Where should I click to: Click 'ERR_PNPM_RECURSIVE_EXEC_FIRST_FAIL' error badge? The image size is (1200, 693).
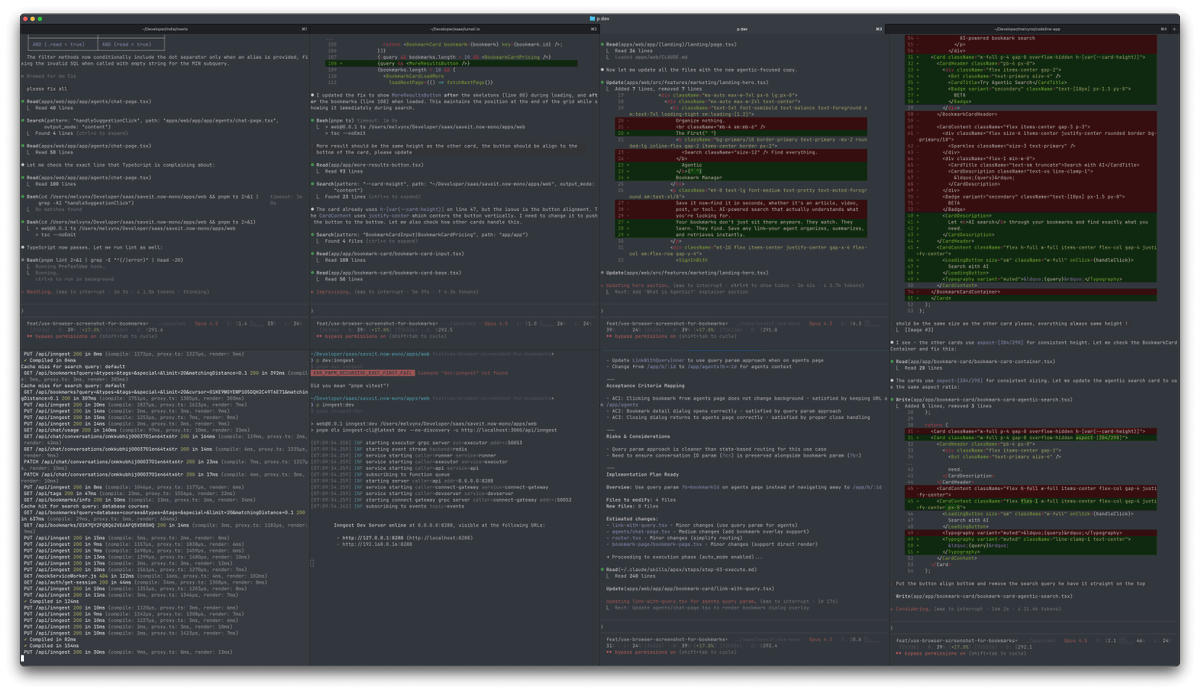(x=363, y=372)
